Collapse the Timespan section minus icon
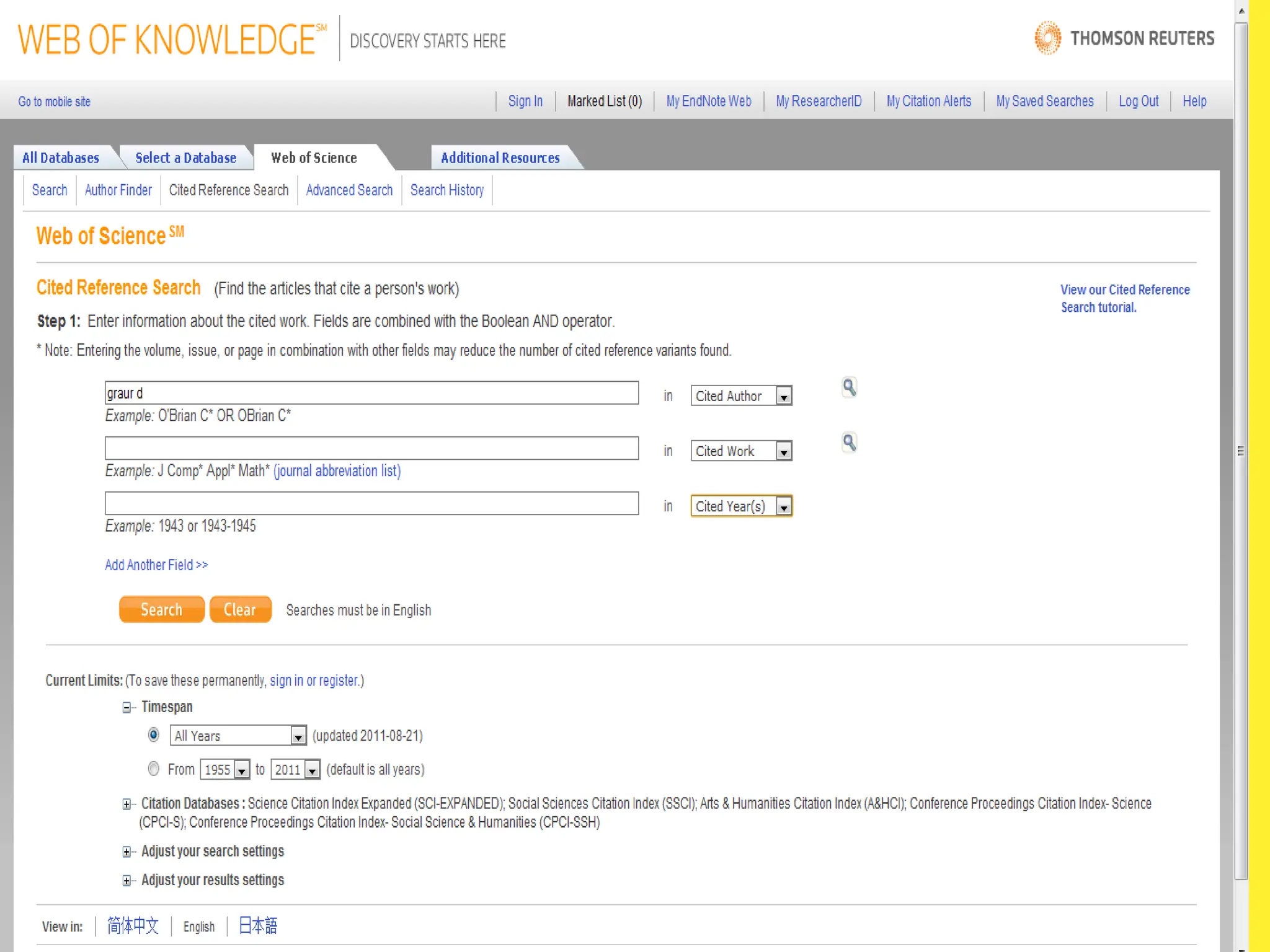 click(x=127, y=708)
